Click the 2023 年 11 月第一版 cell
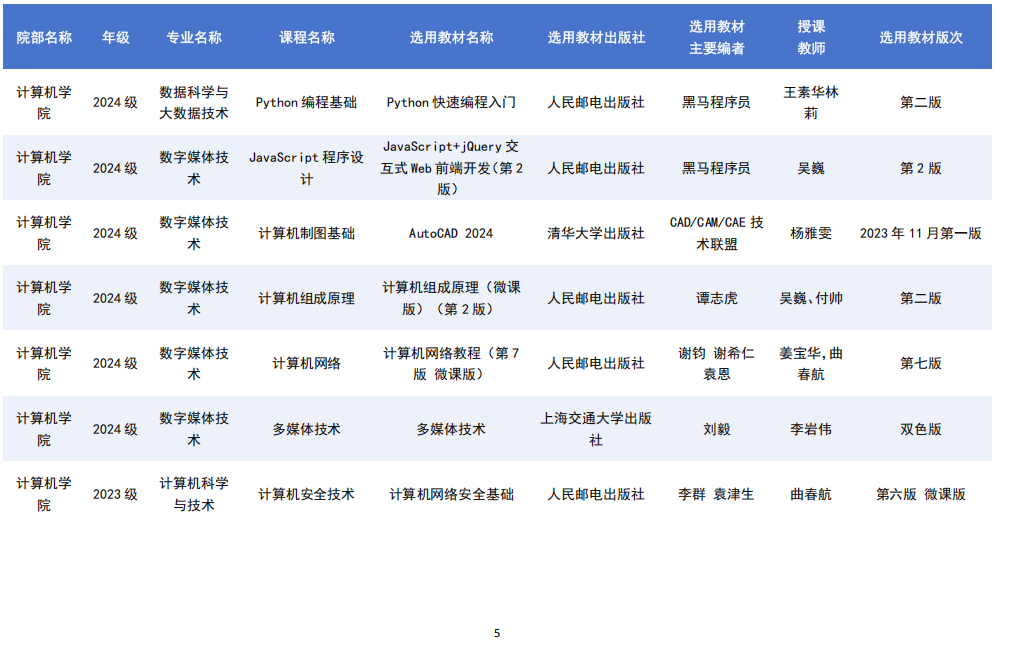This screenshot has width=1026, height=669. click(921, 233)
